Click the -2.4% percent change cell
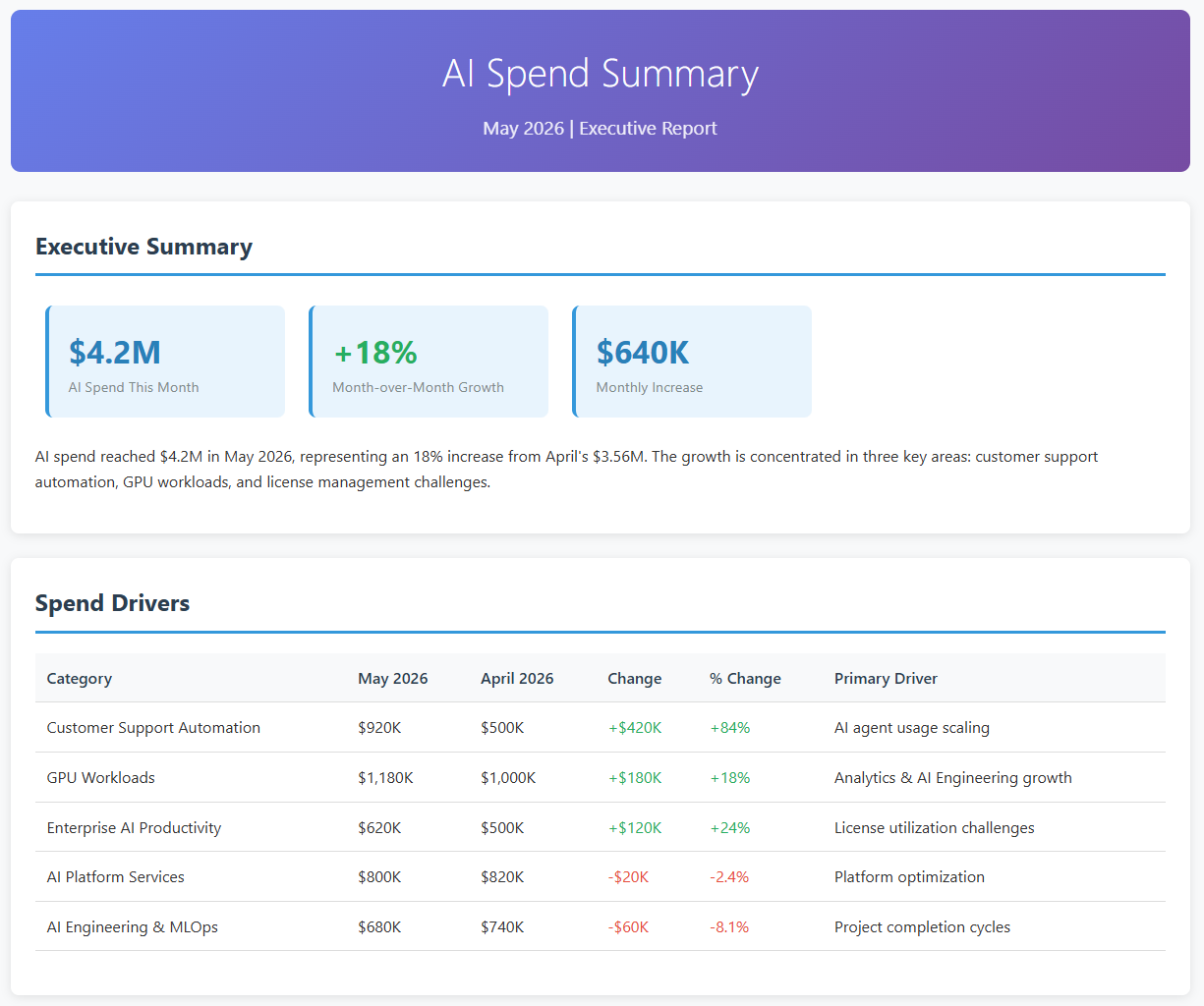The width and height of the screenshot is (1204, 1006). (729, 877)
